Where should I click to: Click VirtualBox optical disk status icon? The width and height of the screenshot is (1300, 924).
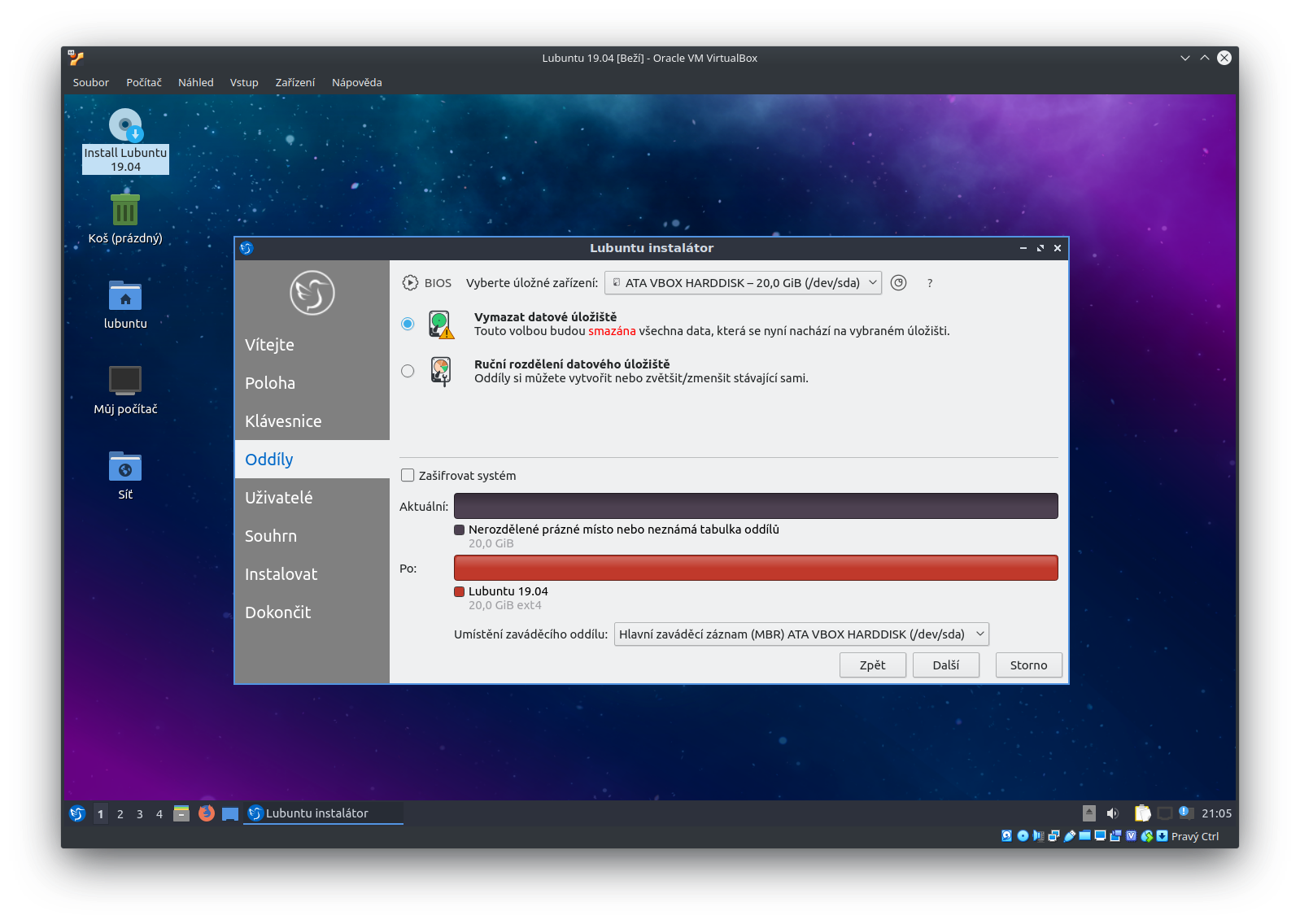click(1023, 835)
